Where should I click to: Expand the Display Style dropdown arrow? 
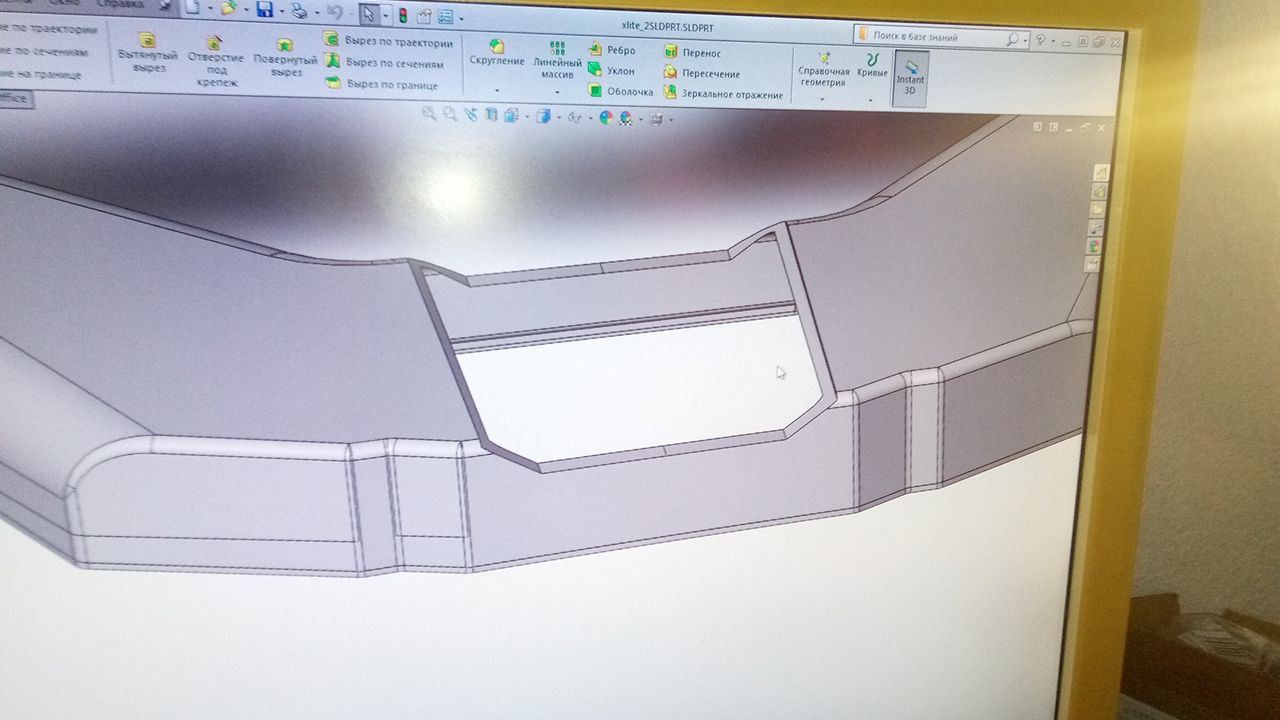[557, 118]
